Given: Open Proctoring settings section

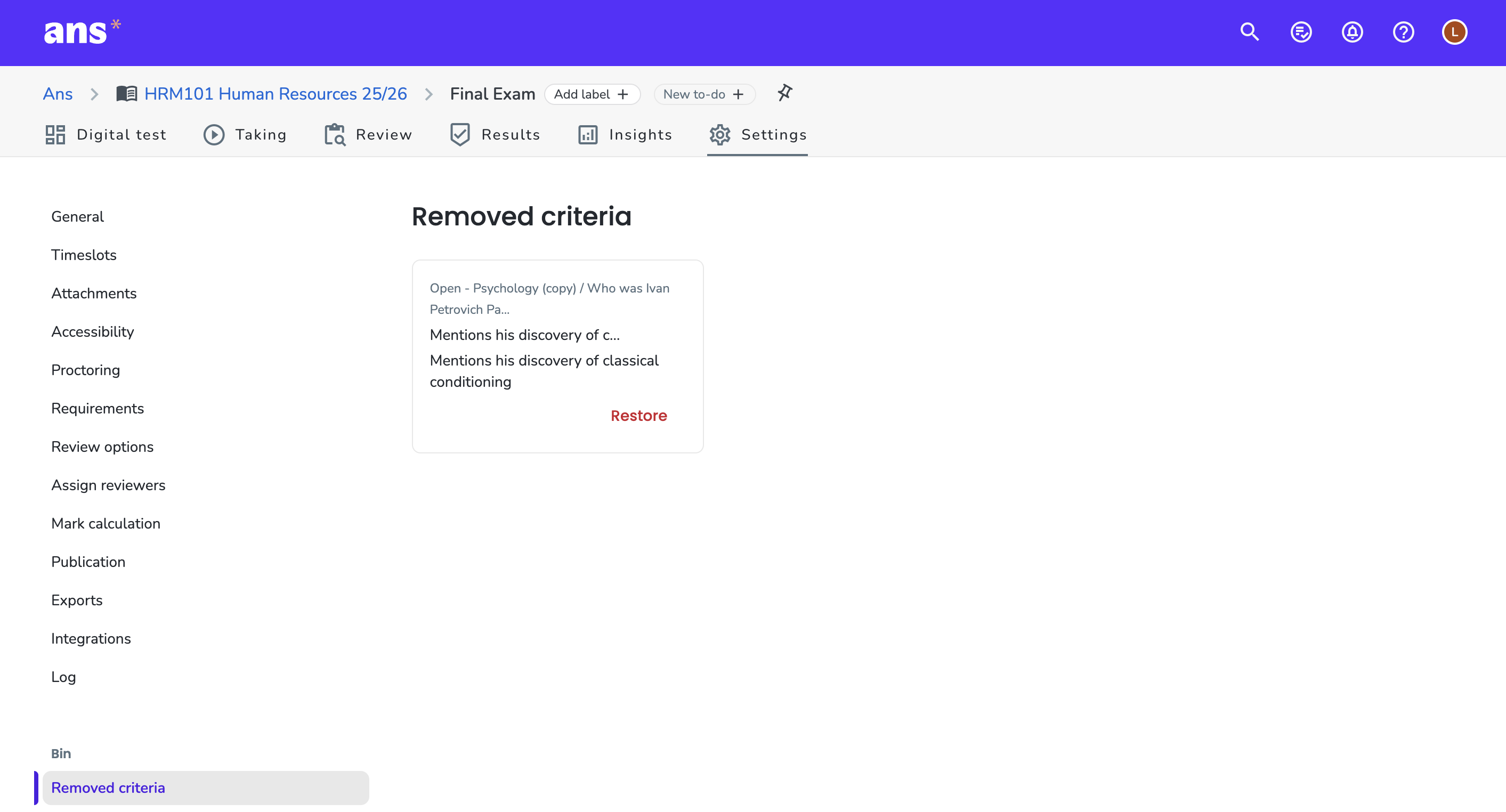Looking at the screenshot, I should [x=86, y=370].
